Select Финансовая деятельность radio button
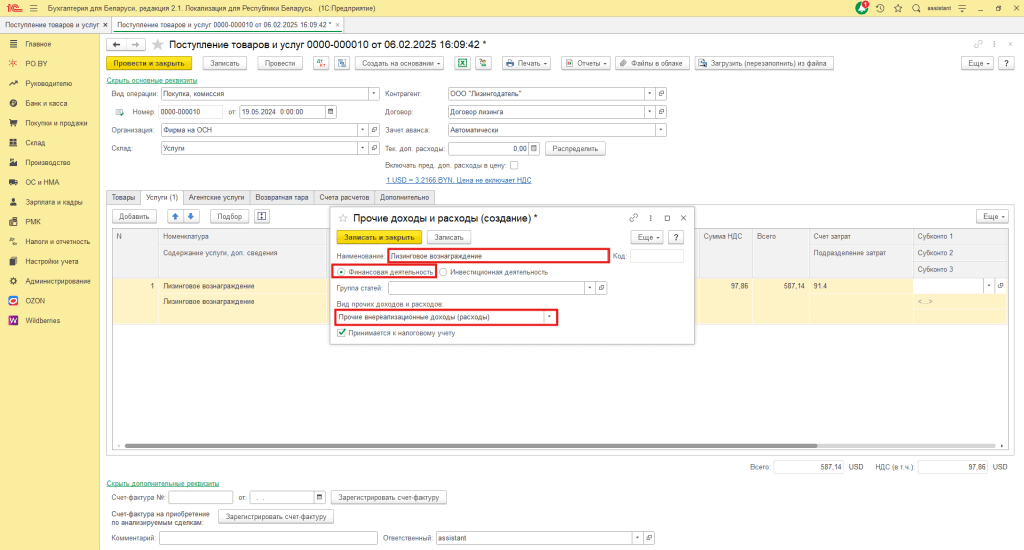1024x550 pixels. coord(341,272)
